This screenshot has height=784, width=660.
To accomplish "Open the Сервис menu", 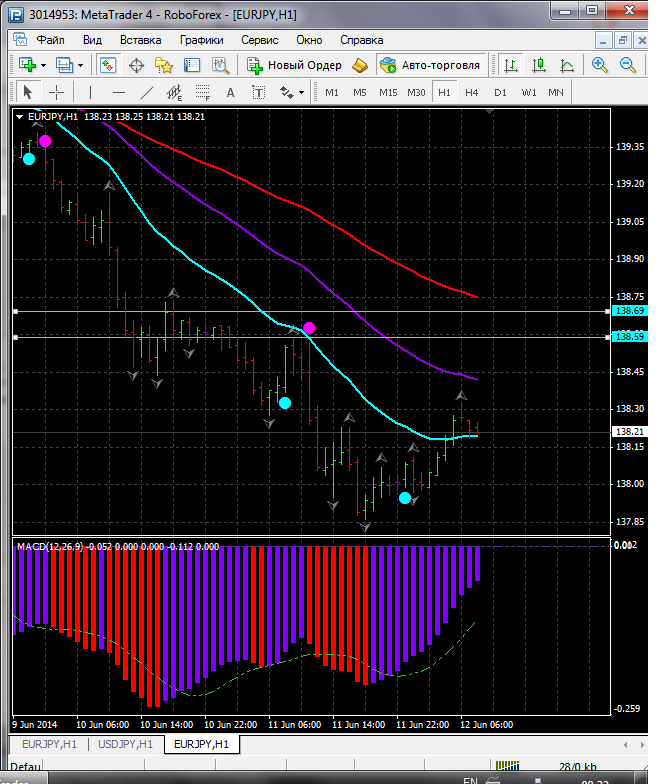I will click(x=260, y=40).
